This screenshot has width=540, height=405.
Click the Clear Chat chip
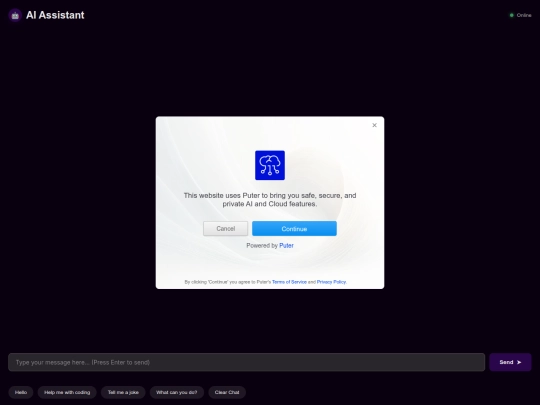(227, 392)
